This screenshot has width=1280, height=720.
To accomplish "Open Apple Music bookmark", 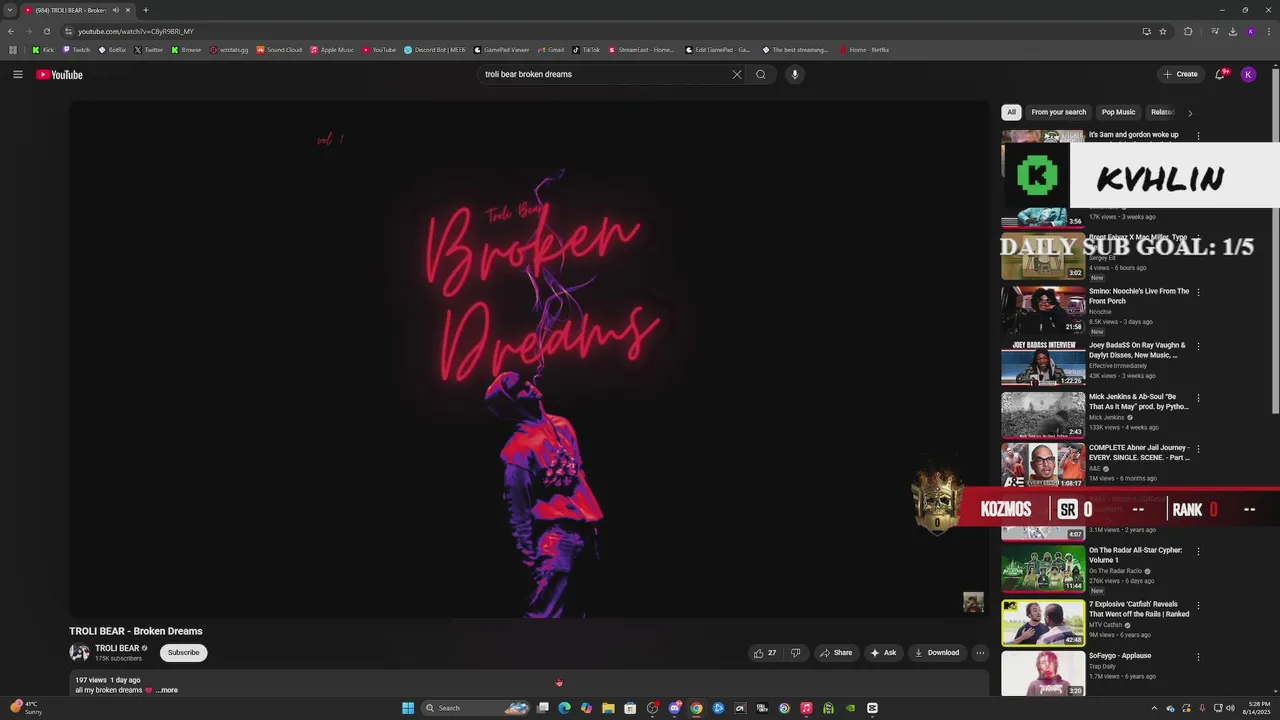I will tap(332, 50).
